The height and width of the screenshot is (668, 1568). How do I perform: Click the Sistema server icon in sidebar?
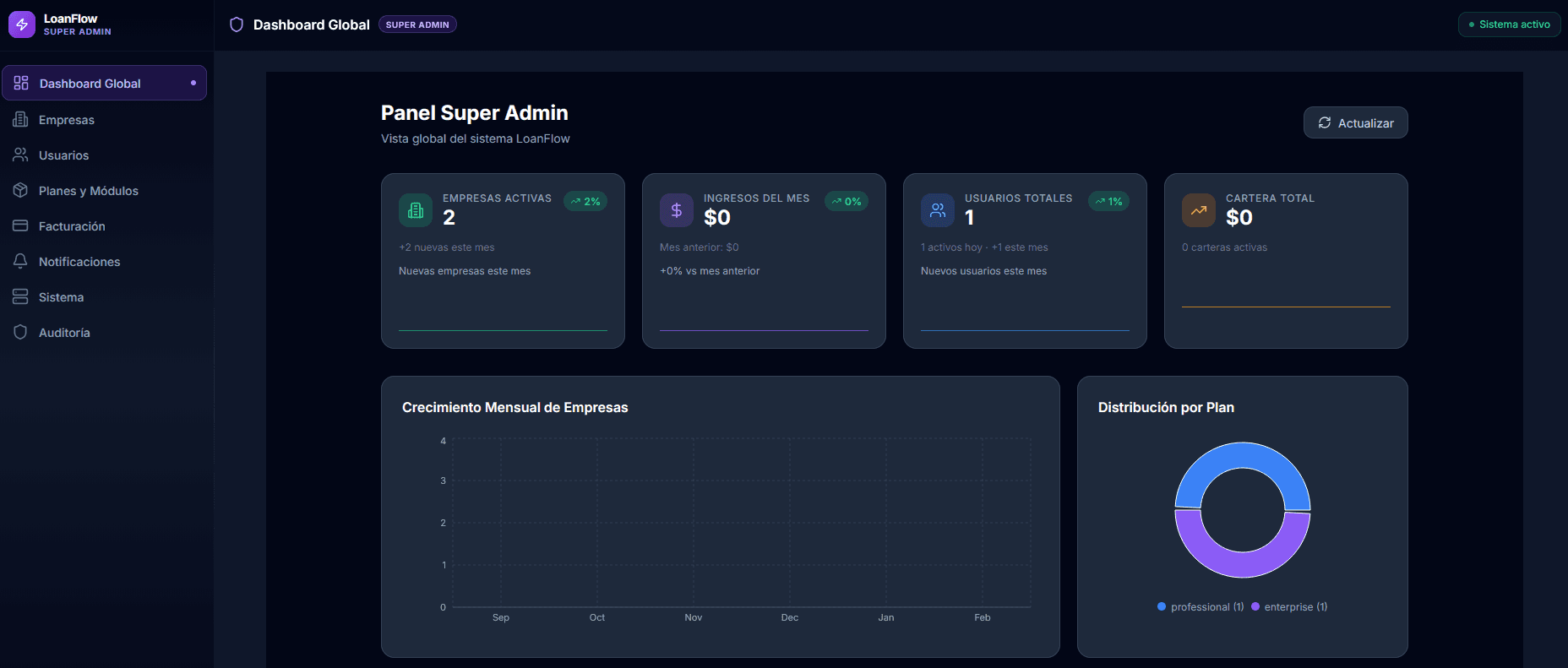20,297
